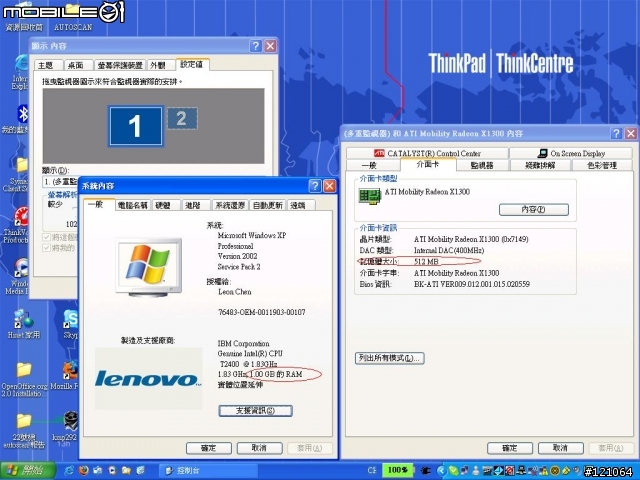Click help button in 系統內容 window
The width and height of the screenshot is (640, 480).
[315, 186]
